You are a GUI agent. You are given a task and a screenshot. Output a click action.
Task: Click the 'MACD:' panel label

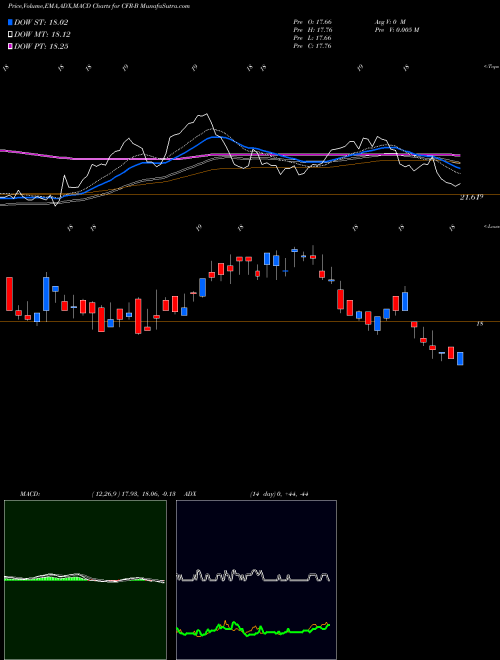click(30, 494)
